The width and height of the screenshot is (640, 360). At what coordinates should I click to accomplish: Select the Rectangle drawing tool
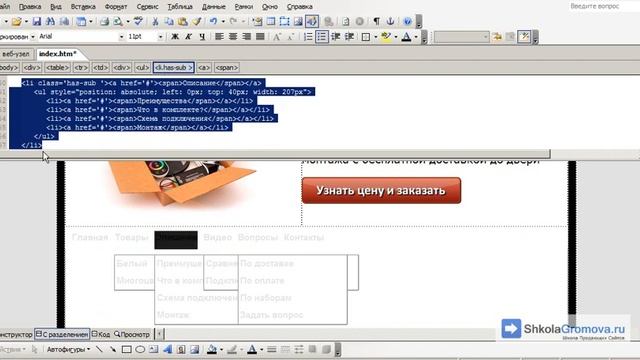[x=127, y=349]
